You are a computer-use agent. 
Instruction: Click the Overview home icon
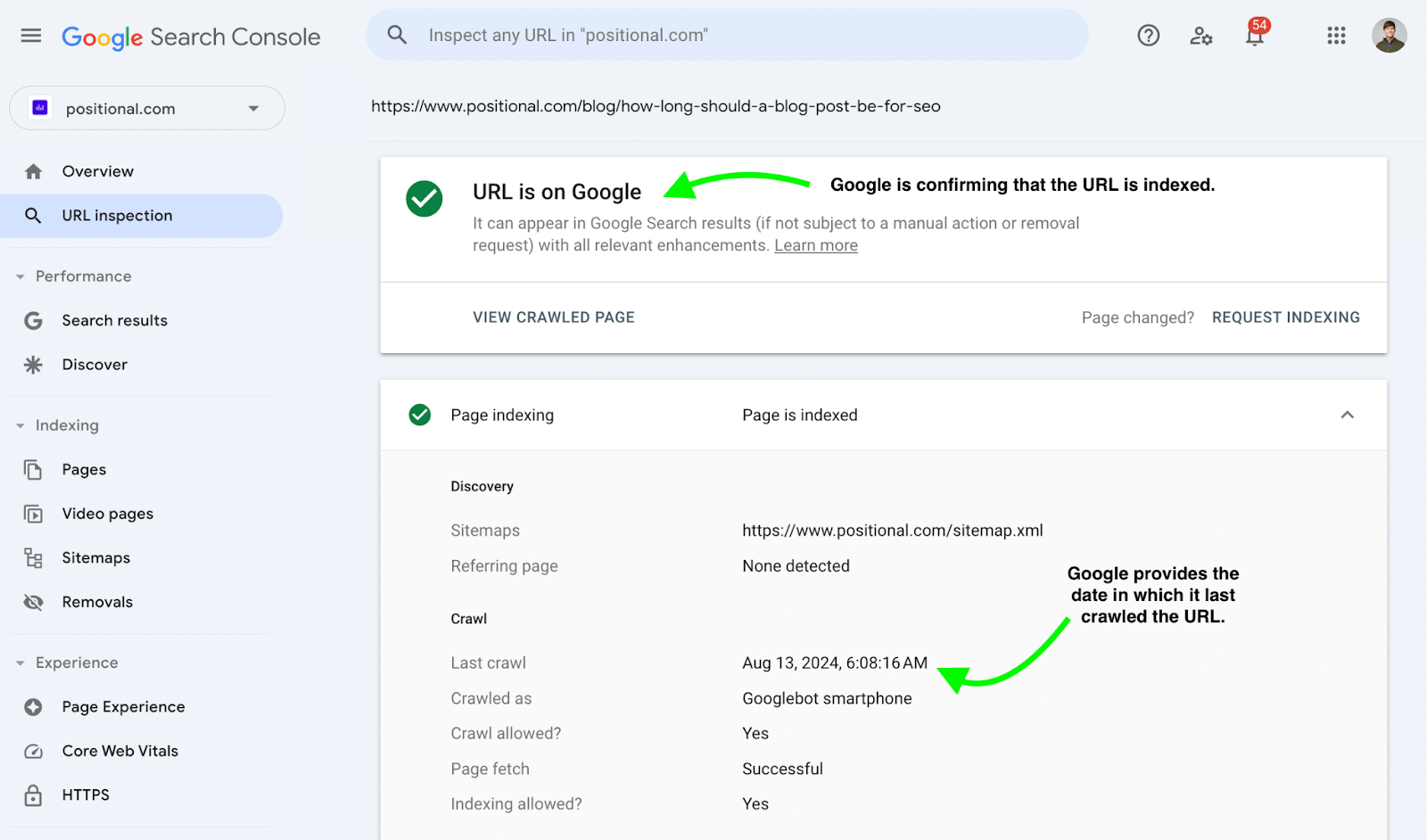34,171
